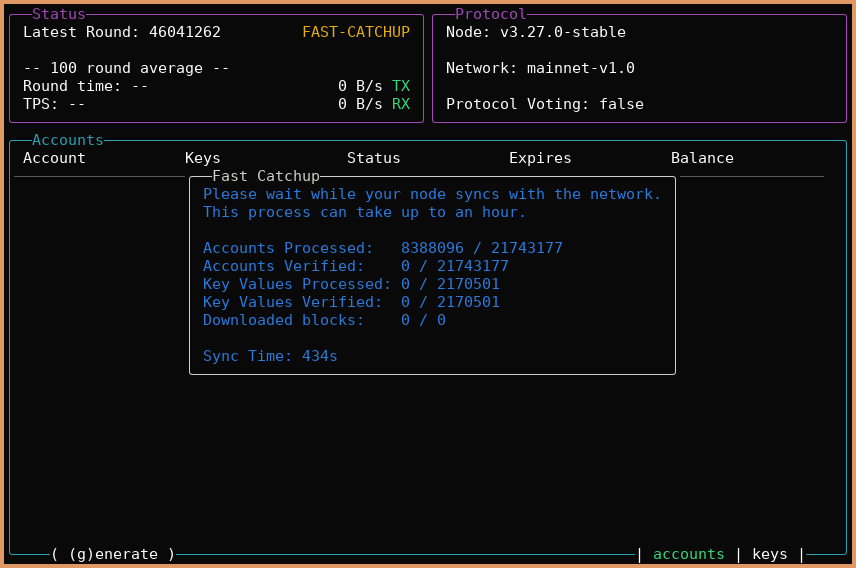The image size is (856, 568).
Task: Click the Balance column header
Action: coord(702,158)
